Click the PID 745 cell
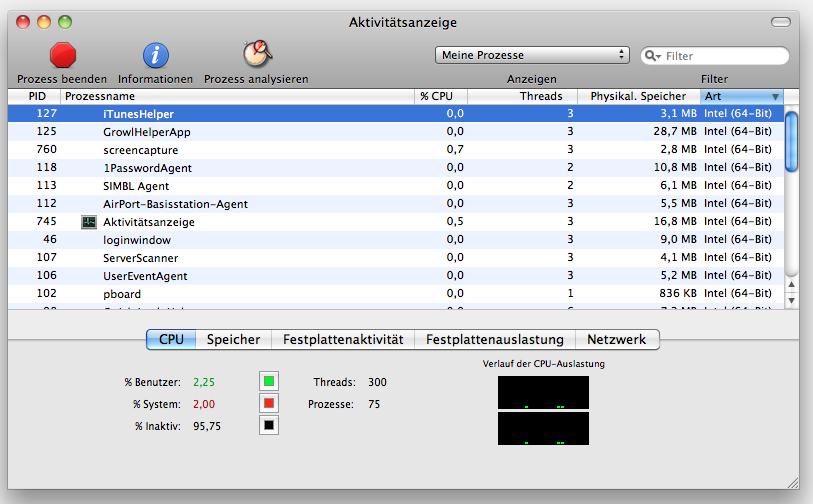813x504 pixels. pos(47,221)
